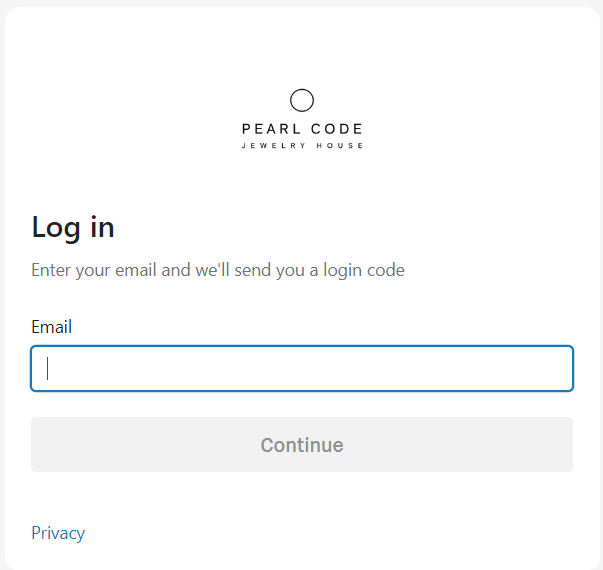Click the "Enter your email" helper sentence

[x=218, y=270]
